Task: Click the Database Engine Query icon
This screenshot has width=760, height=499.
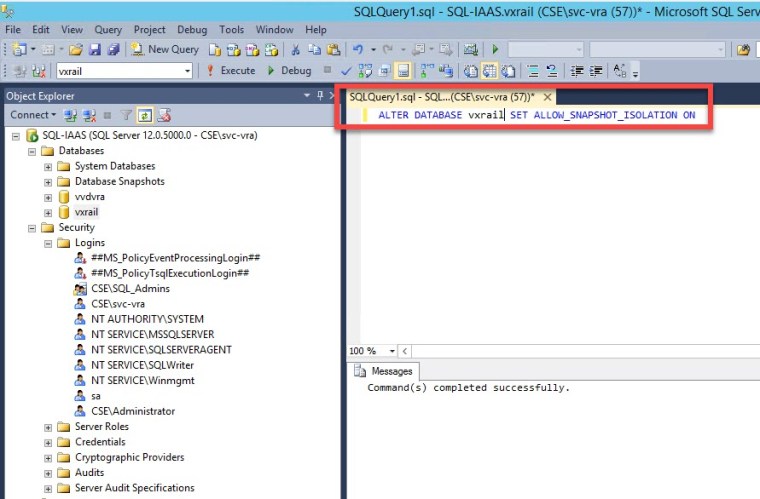Action: 215,49
